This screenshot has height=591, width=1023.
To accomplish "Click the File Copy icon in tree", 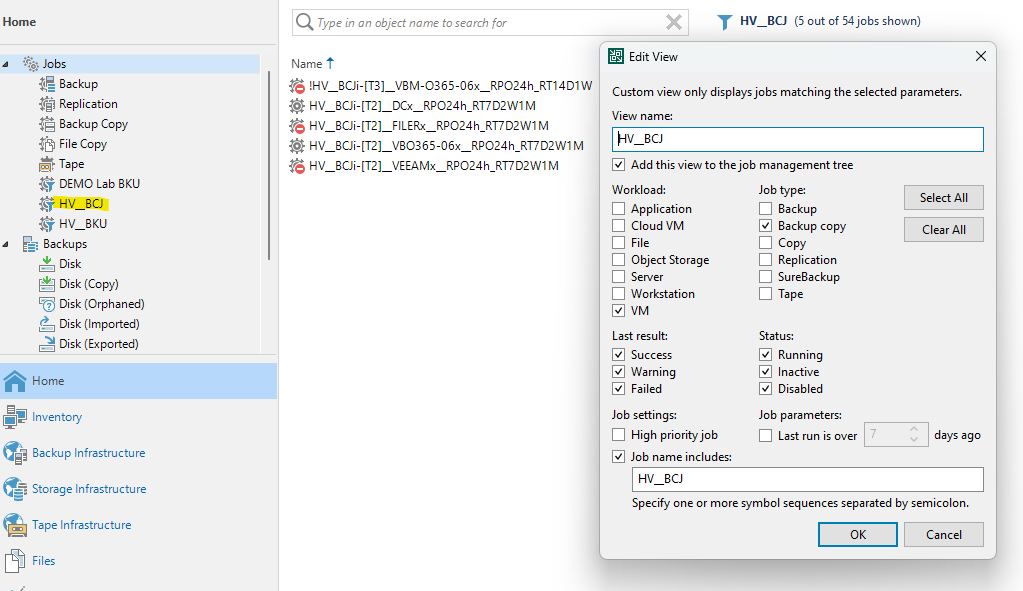I will coord(46,144).
